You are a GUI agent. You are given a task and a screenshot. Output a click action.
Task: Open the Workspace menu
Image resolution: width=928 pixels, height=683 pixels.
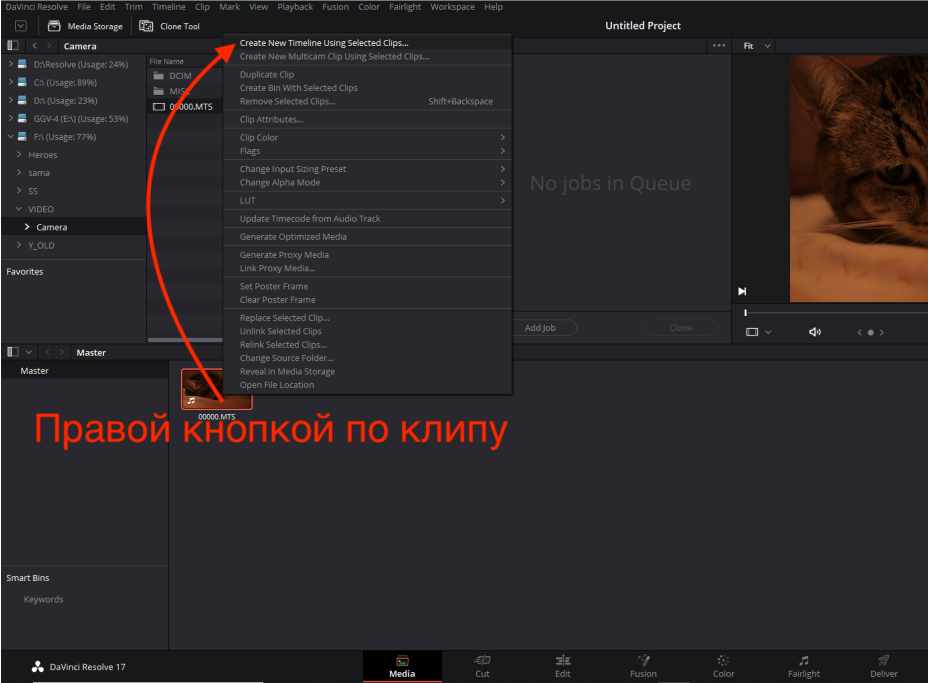452,7
